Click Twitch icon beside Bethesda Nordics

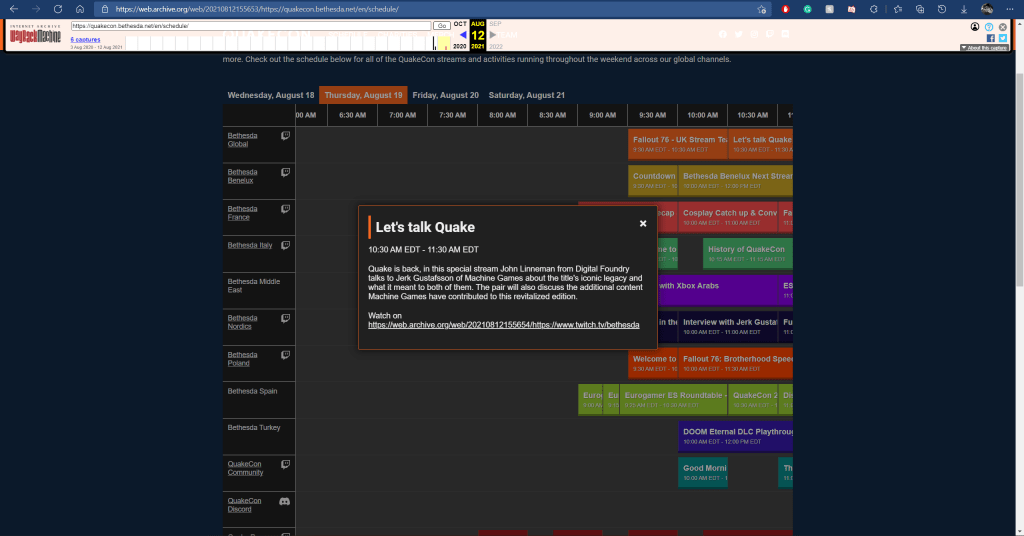(x=285, y=318)
